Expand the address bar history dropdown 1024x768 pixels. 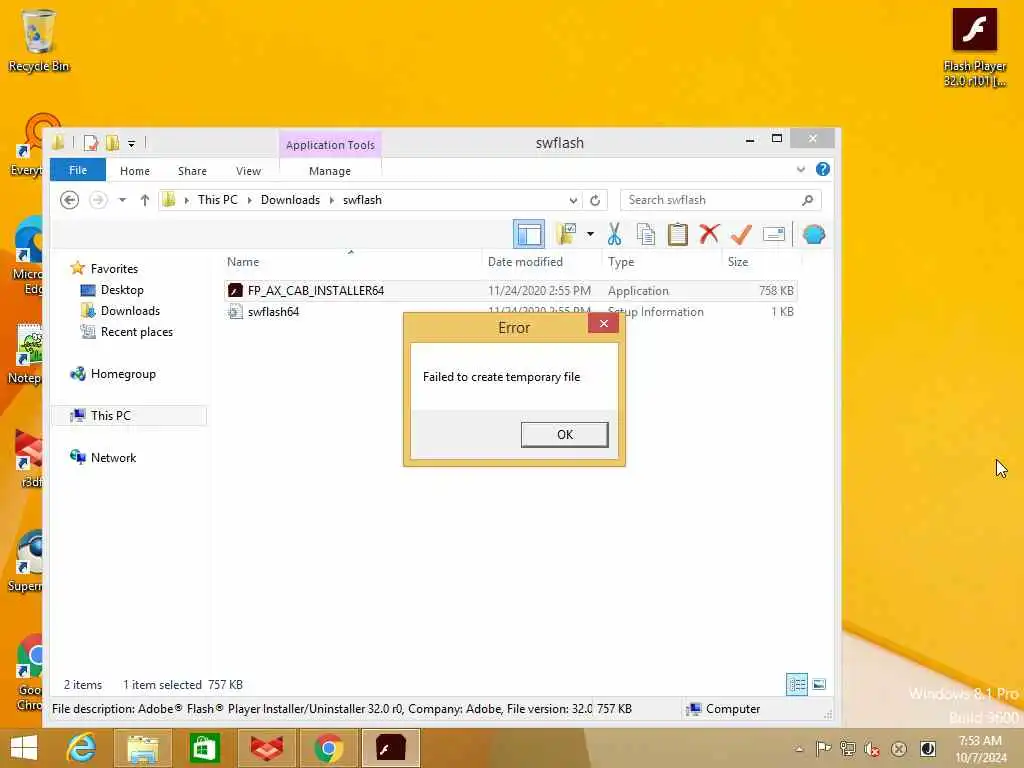tap(573, 200)
